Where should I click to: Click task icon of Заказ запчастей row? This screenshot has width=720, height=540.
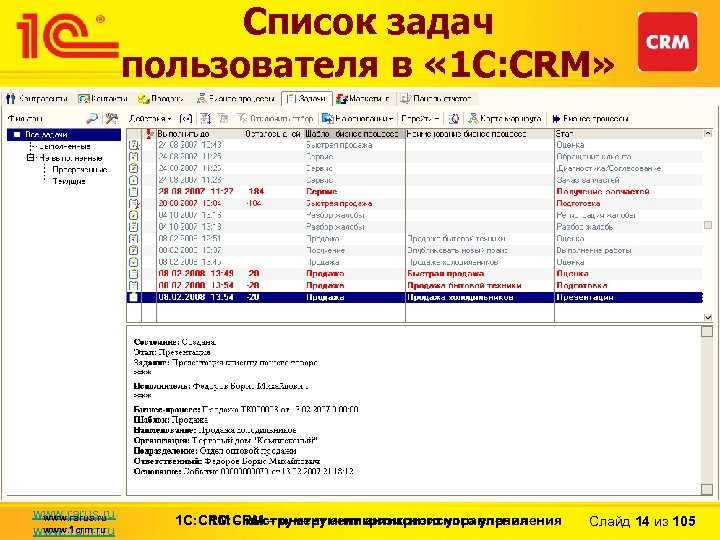point(133,180)
